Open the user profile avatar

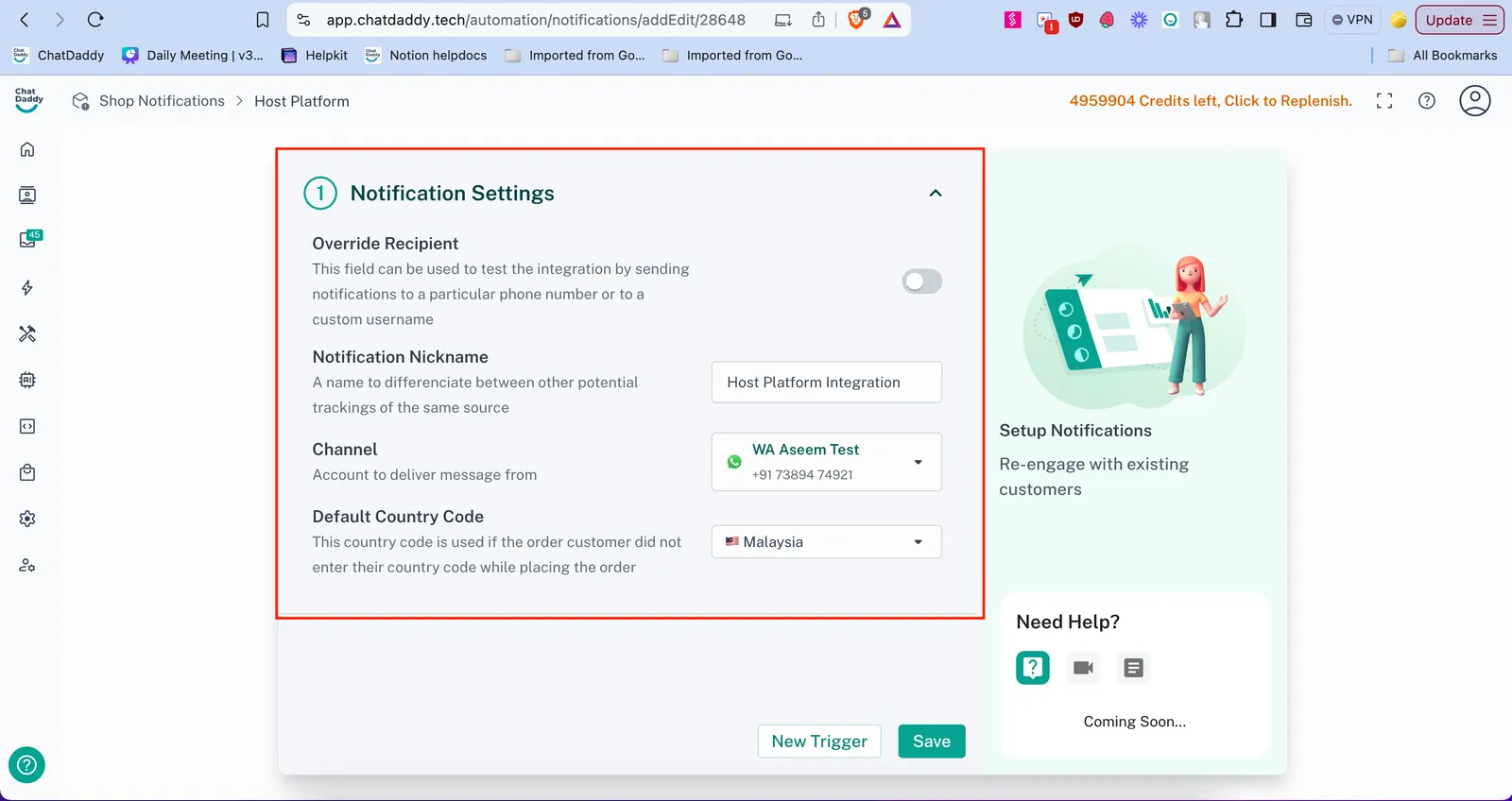[x=1474, y=101]
